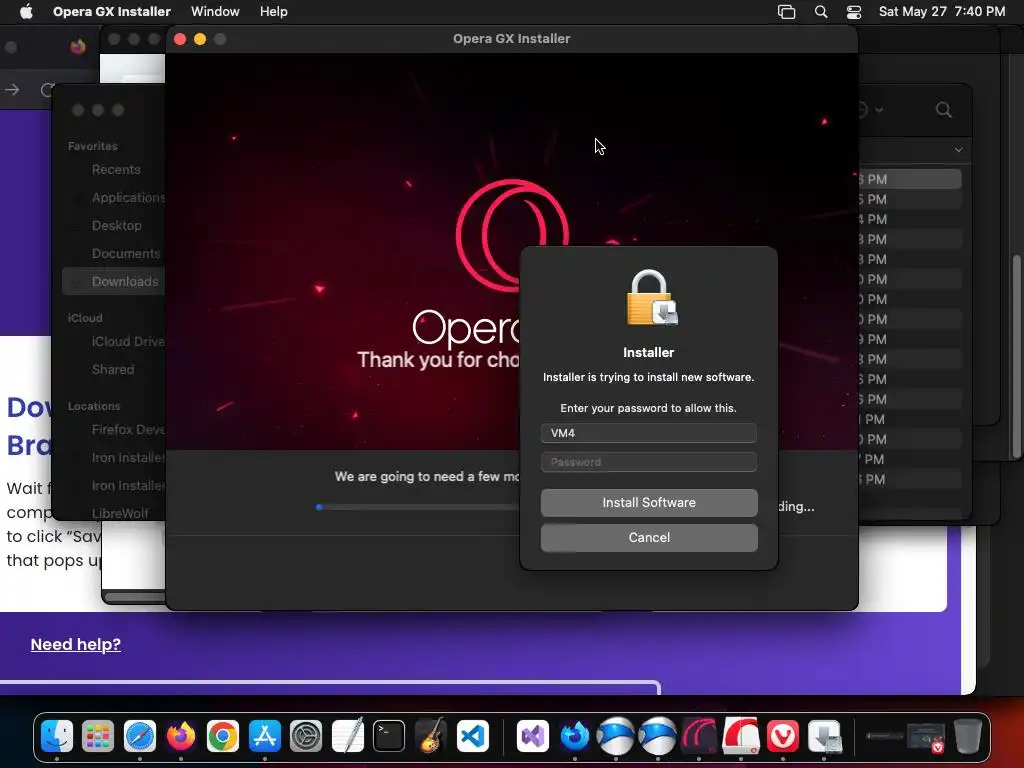1024x768 pixels.
Task: Open Terminal from the dock
Action: [389, 736]
